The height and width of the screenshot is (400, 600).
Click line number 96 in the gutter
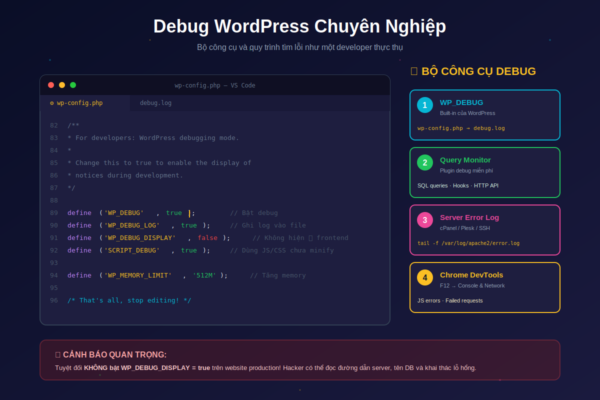tap(54, 300)
